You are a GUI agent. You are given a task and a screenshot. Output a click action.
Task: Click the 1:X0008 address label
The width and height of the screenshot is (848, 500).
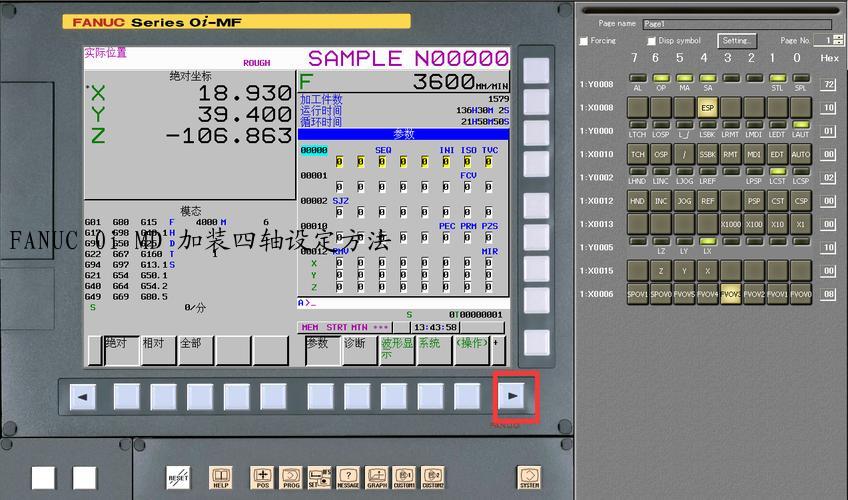596,108
